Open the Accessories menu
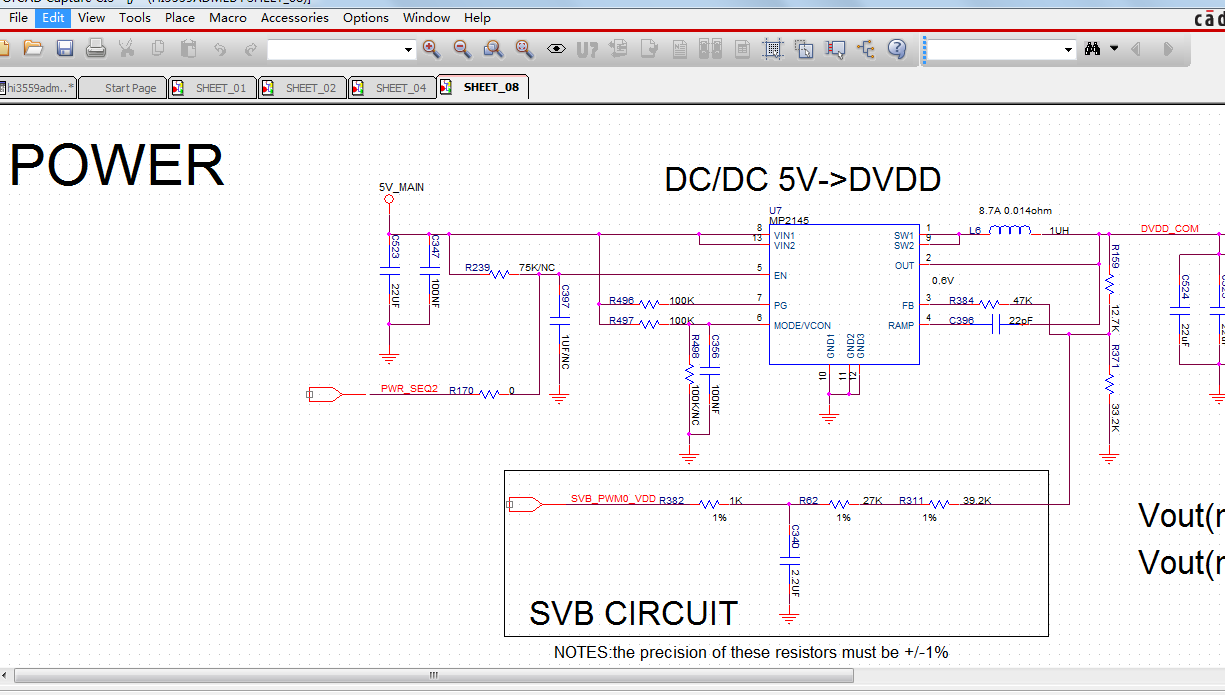 295,17
